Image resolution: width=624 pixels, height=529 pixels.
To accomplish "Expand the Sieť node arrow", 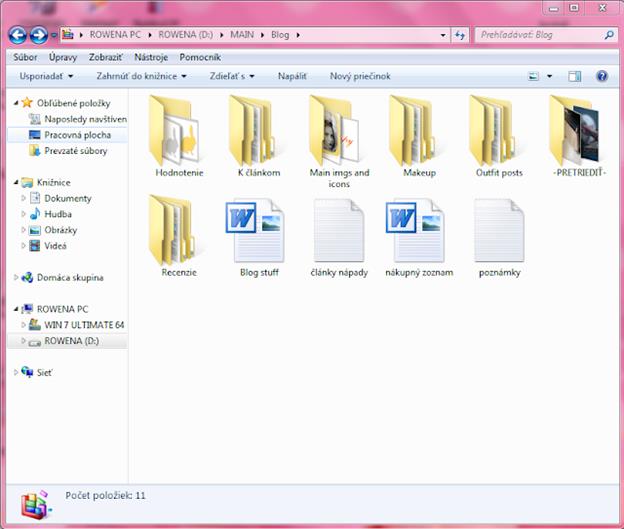I will click(16, 372).
